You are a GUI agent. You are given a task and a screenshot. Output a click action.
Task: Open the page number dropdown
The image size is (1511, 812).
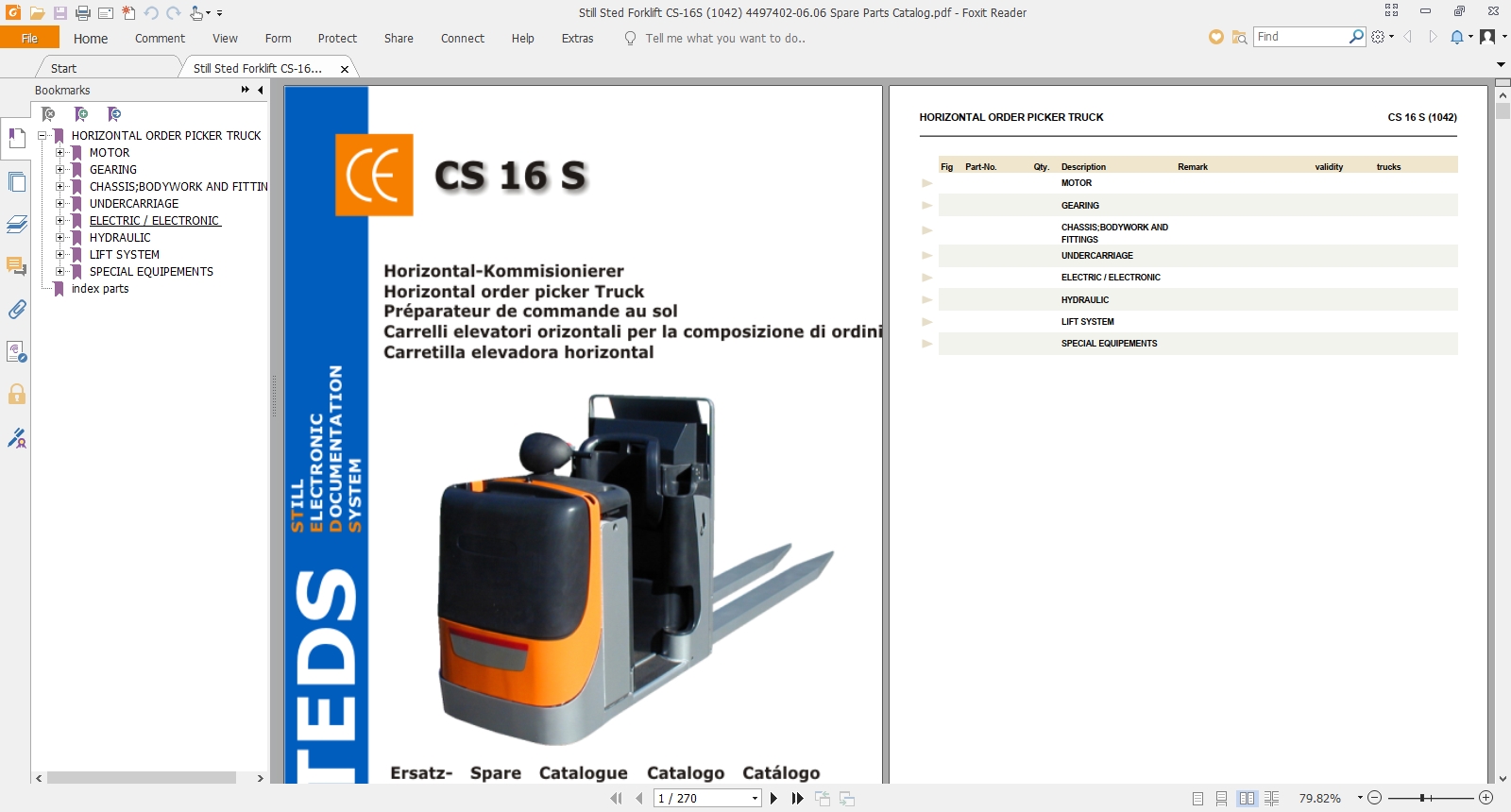point(755,799)
